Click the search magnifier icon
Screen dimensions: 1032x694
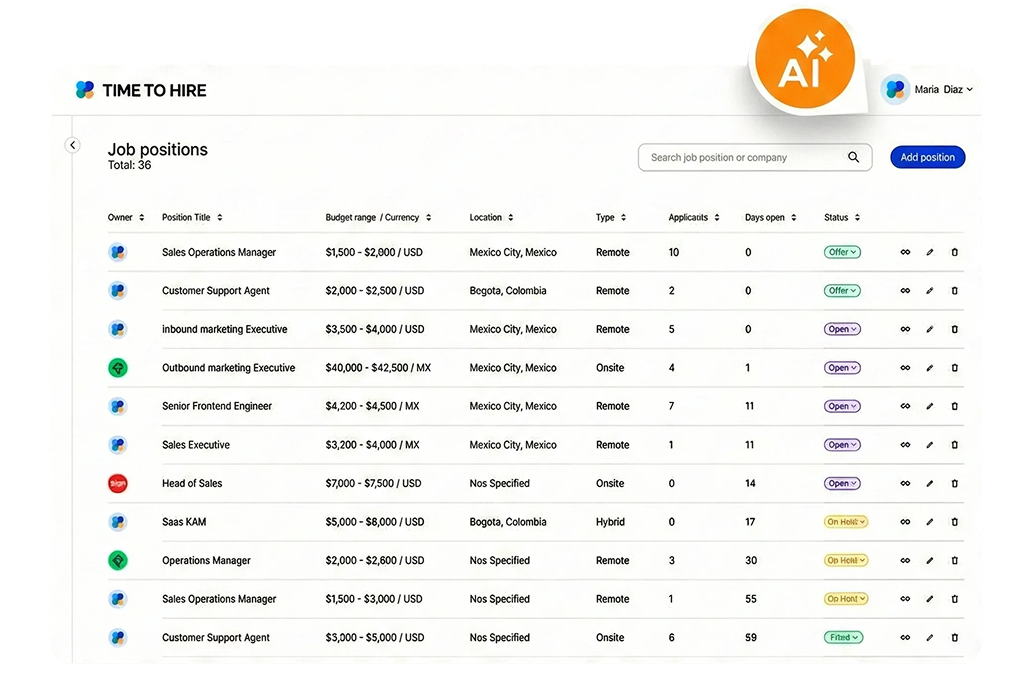853,157
